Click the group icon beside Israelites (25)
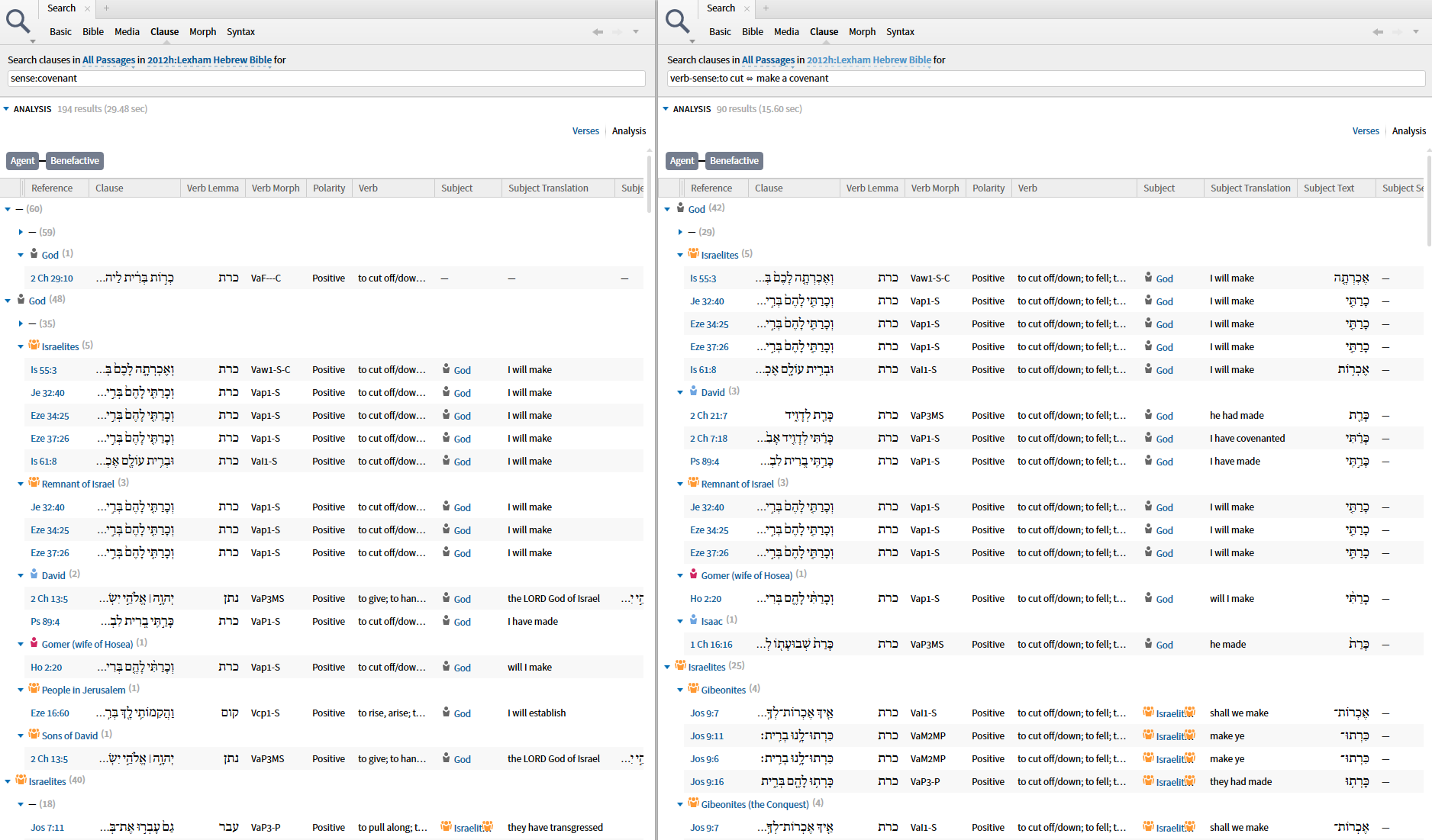Image resolution: width=1432 pixels, height=840 pixels. pyautogui.click(x=681, y=665)
